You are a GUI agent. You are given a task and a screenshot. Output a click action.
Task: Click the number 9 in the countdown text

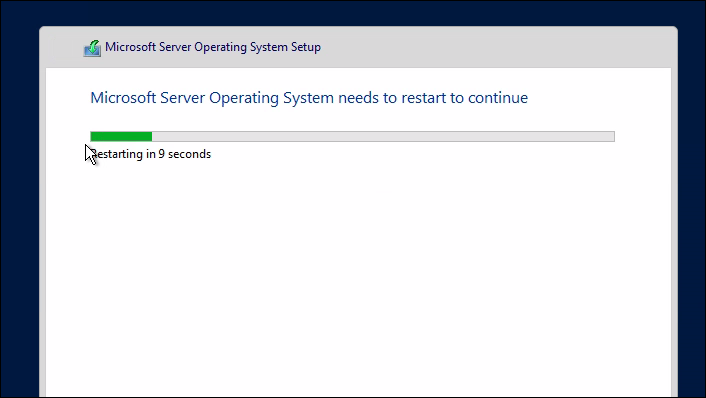point(161,154)
